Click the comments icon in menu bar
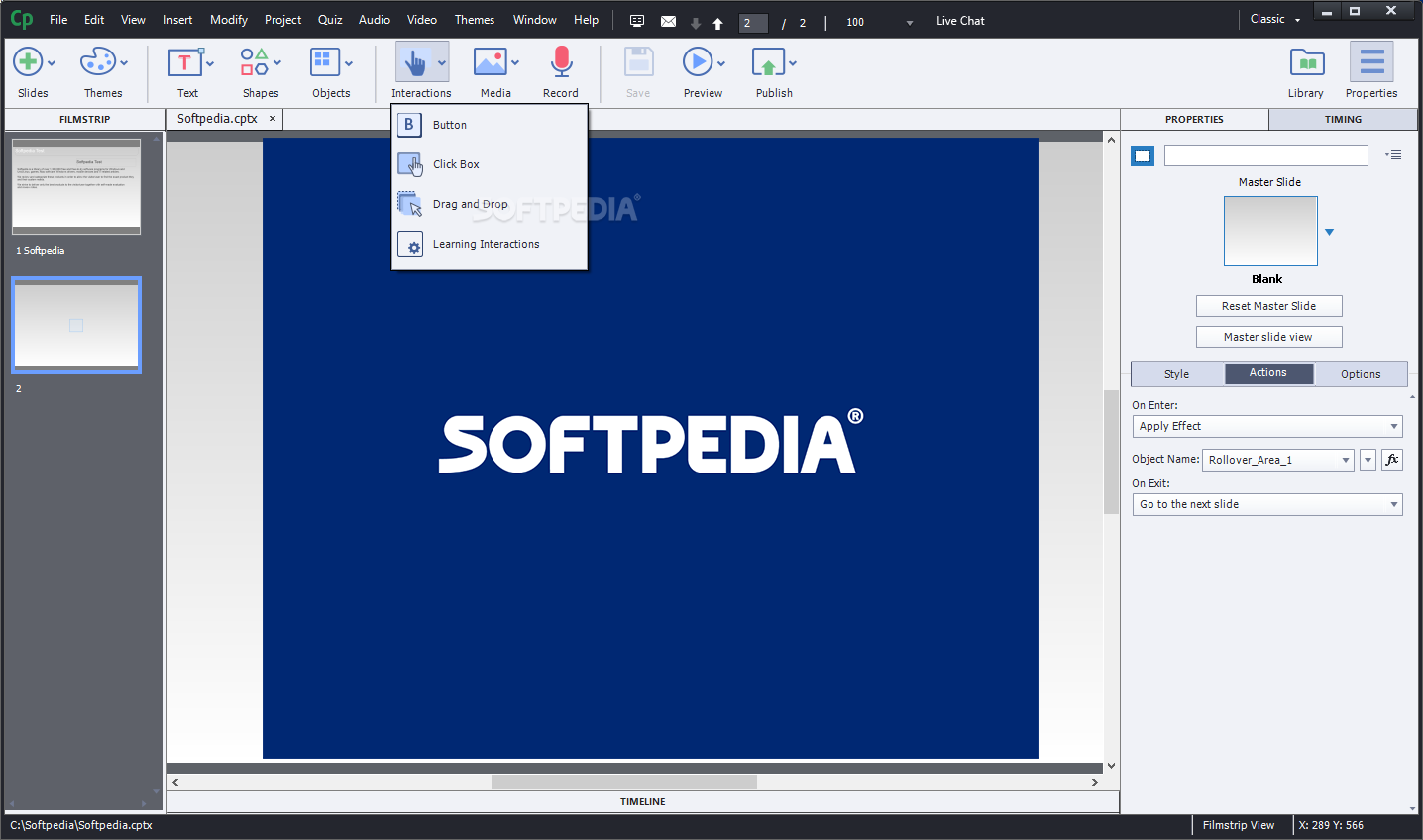The width and height of the screenshot is (1423, 840). (637, 21)
